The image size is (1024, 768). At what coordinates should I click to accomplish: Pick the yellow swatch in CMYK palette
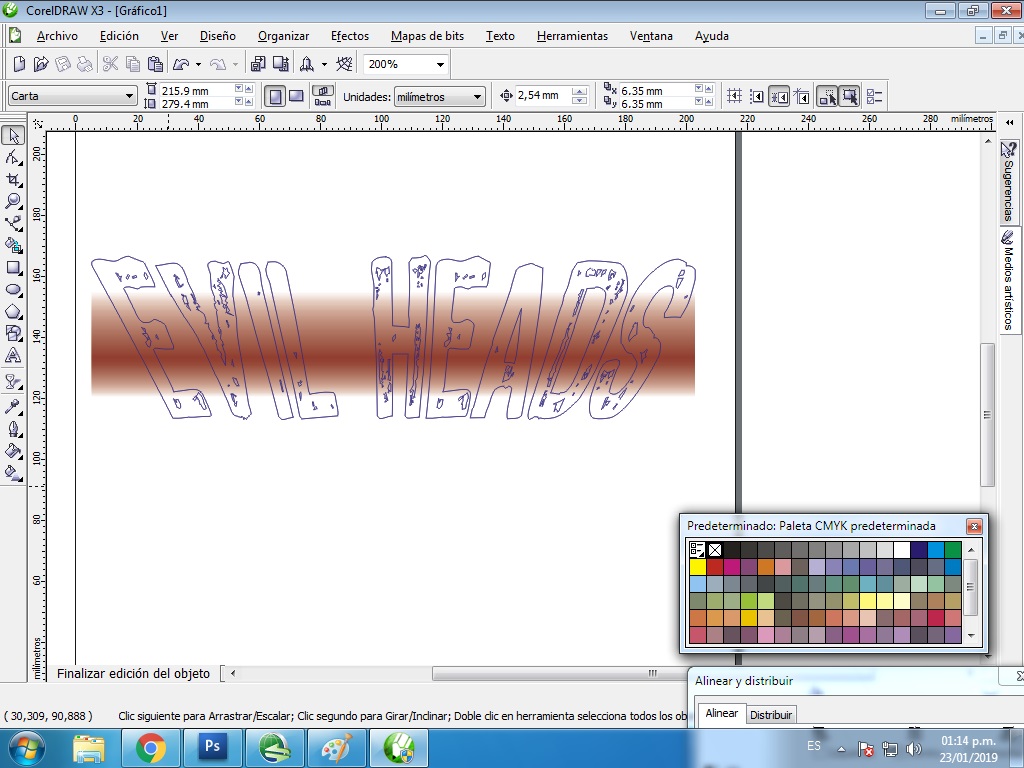697,566
